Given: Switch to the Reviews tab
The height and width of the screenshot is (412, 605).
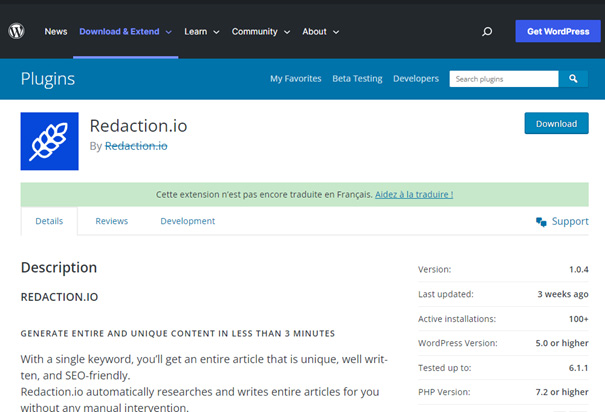Looking at the screenshot, I should pyautogui.click(x=111, y=221).
